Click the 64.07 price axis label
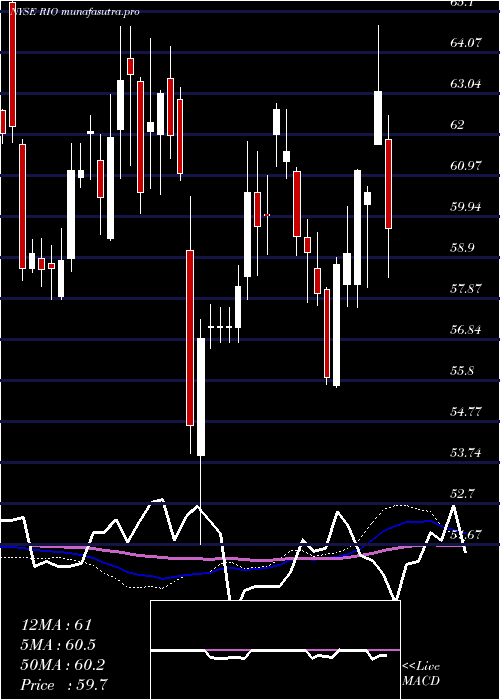The image size is (500, 700). point(466,43)
